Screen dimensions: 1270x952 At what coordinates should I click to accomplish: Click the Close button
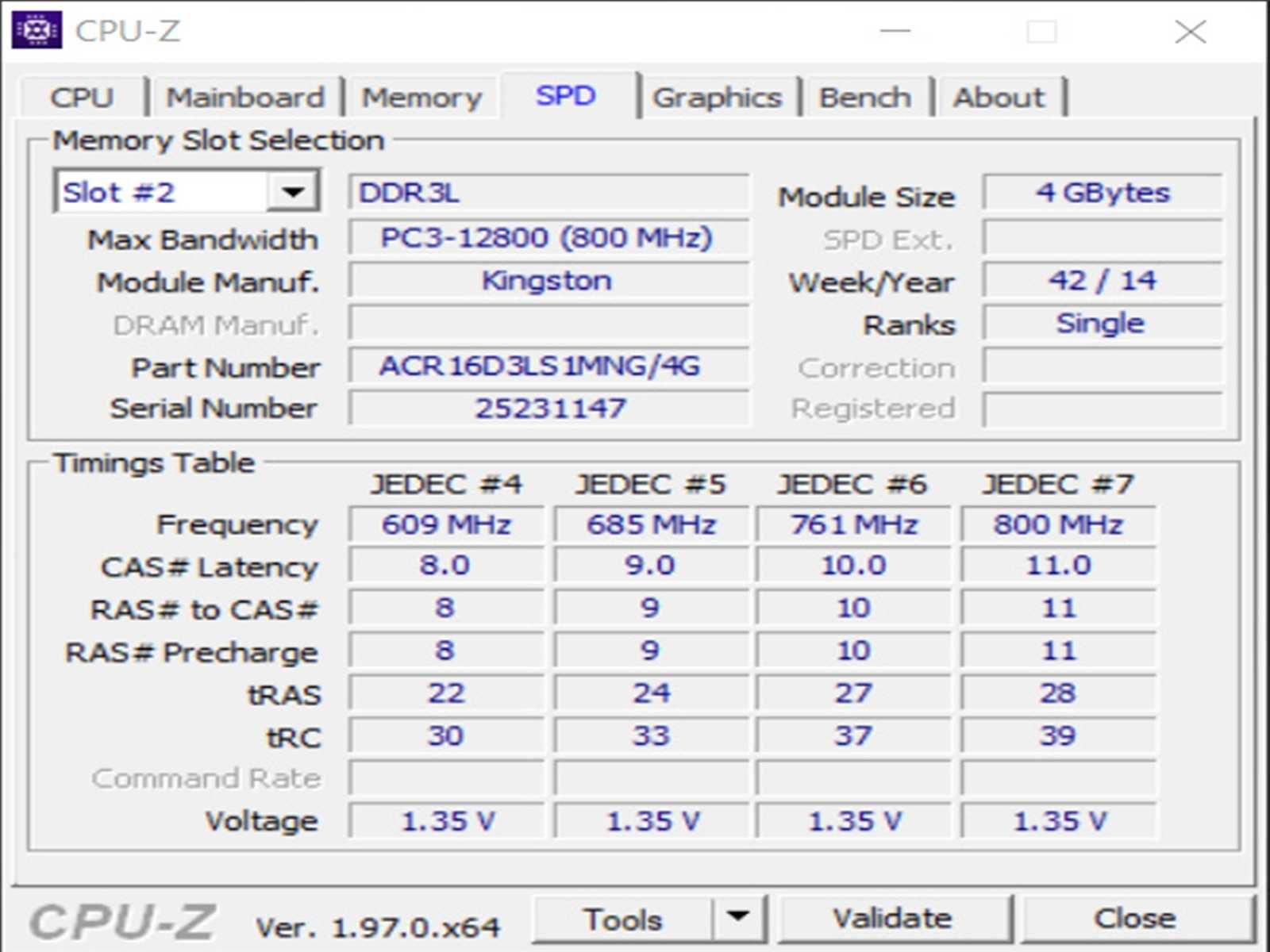click(x=1136, y=918)
